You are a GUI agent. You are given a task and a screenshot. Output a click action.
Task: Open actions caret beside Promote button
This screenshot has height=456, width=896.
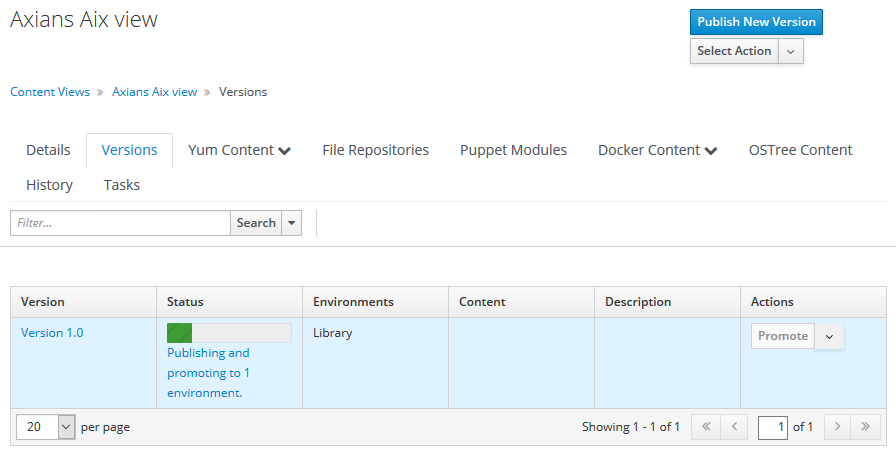coord(829,337)
